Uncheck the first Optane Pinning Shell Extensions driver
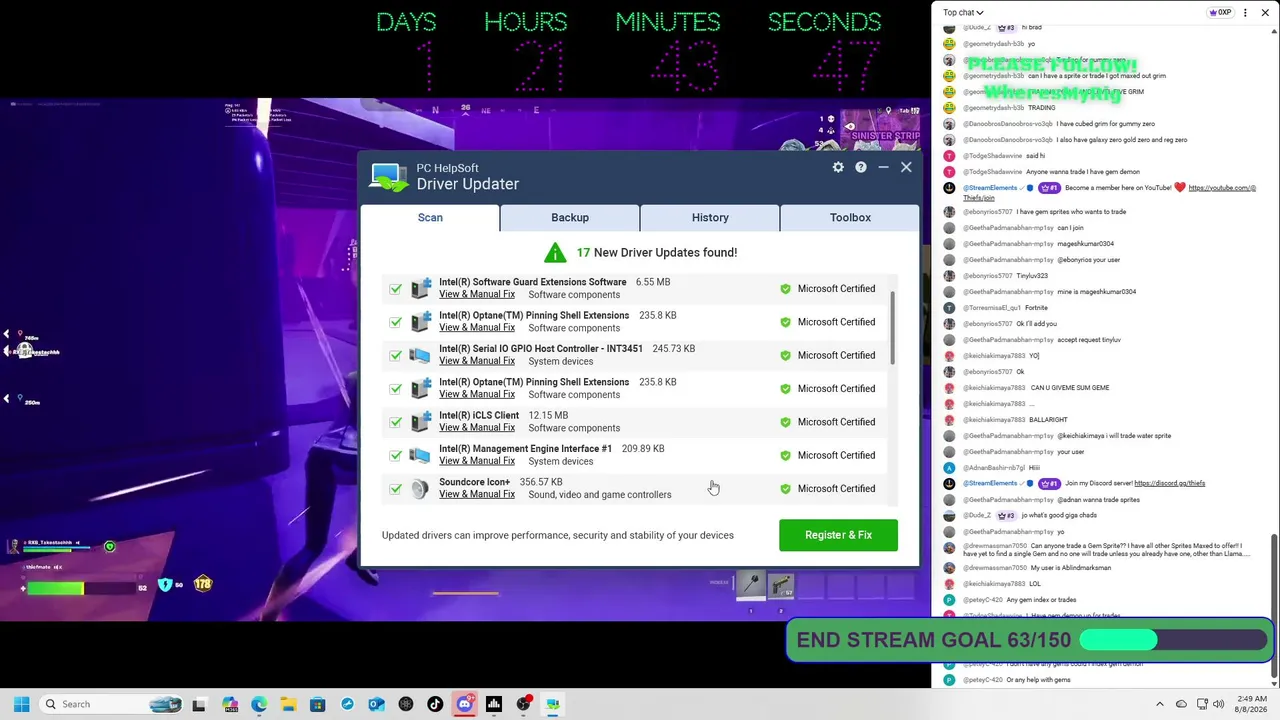 tap(396, 322)
